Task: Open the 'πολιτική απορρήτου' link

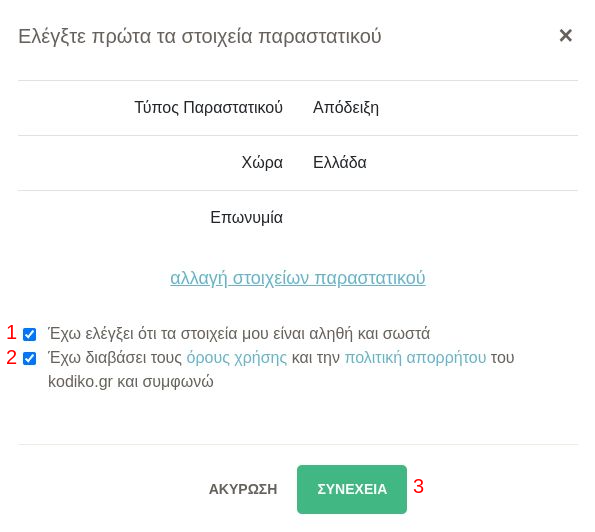Action: (x=415, y=357)
